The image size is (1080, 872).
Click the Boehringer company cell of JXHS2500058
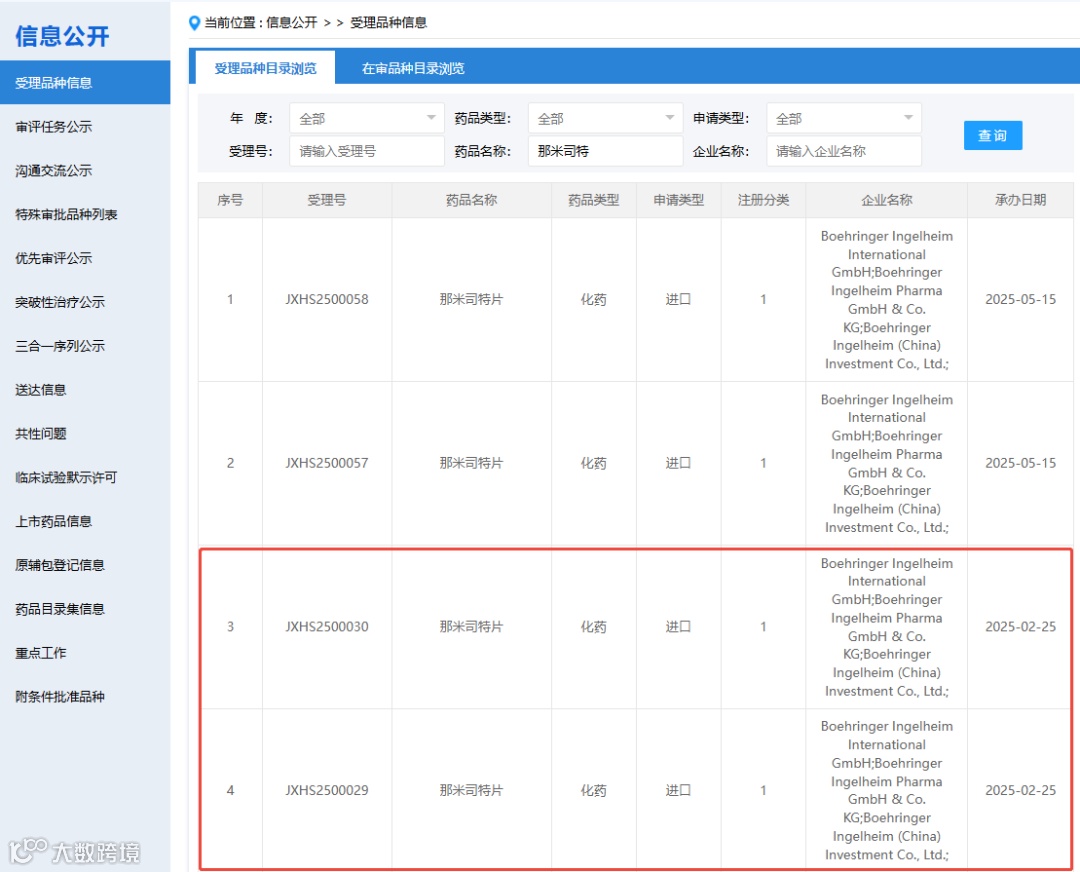point(886,300)
